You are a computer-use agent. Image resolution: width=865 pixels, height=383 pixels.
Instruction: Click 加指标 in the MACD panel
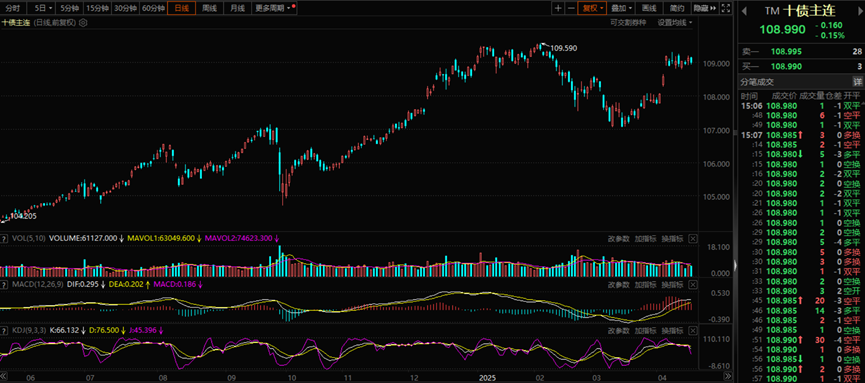(x=645, y=284)
